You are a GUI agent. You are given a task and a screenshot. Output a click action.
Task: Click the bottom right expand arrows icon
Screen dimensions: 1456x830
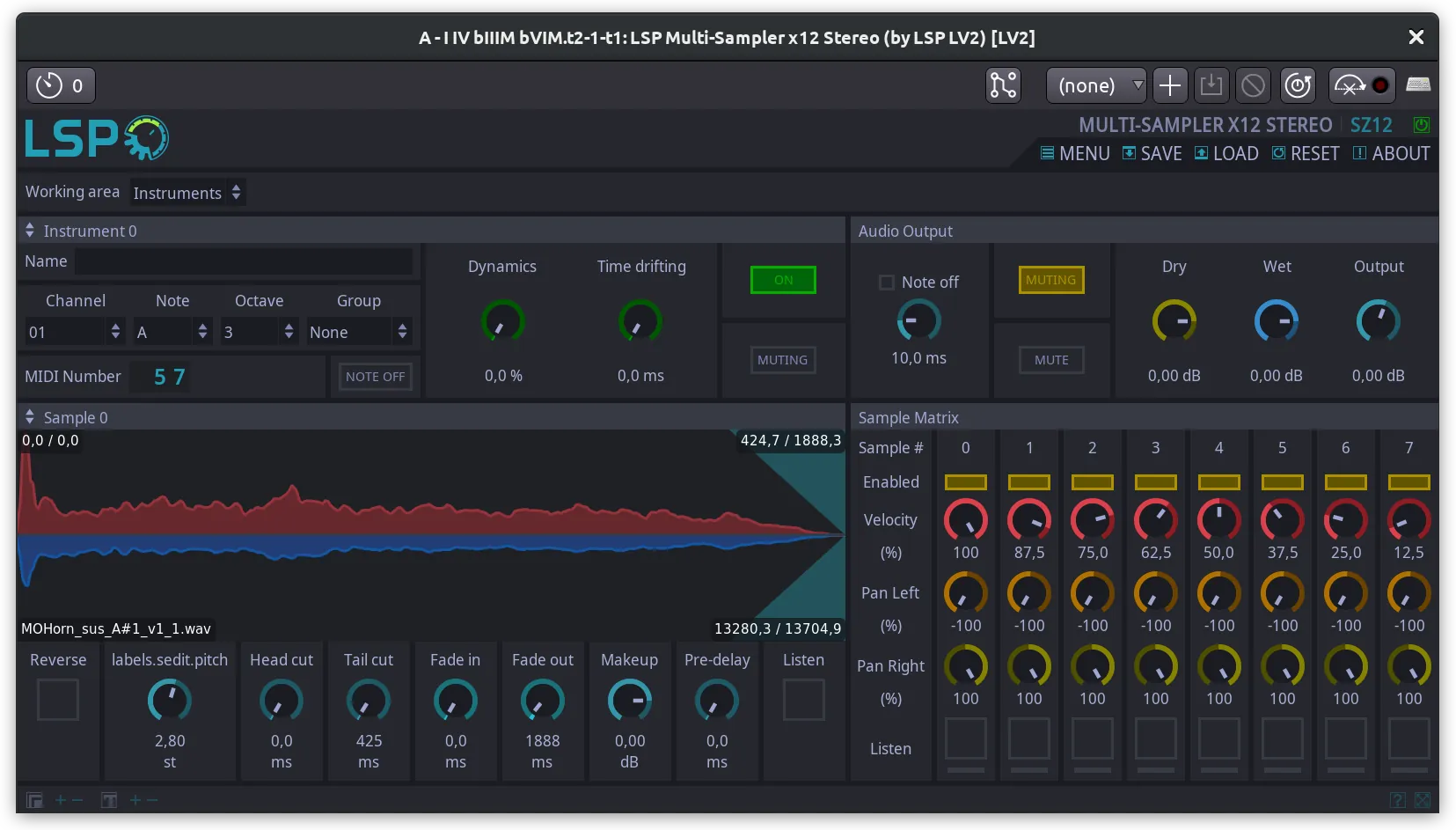click(1422, 800)
